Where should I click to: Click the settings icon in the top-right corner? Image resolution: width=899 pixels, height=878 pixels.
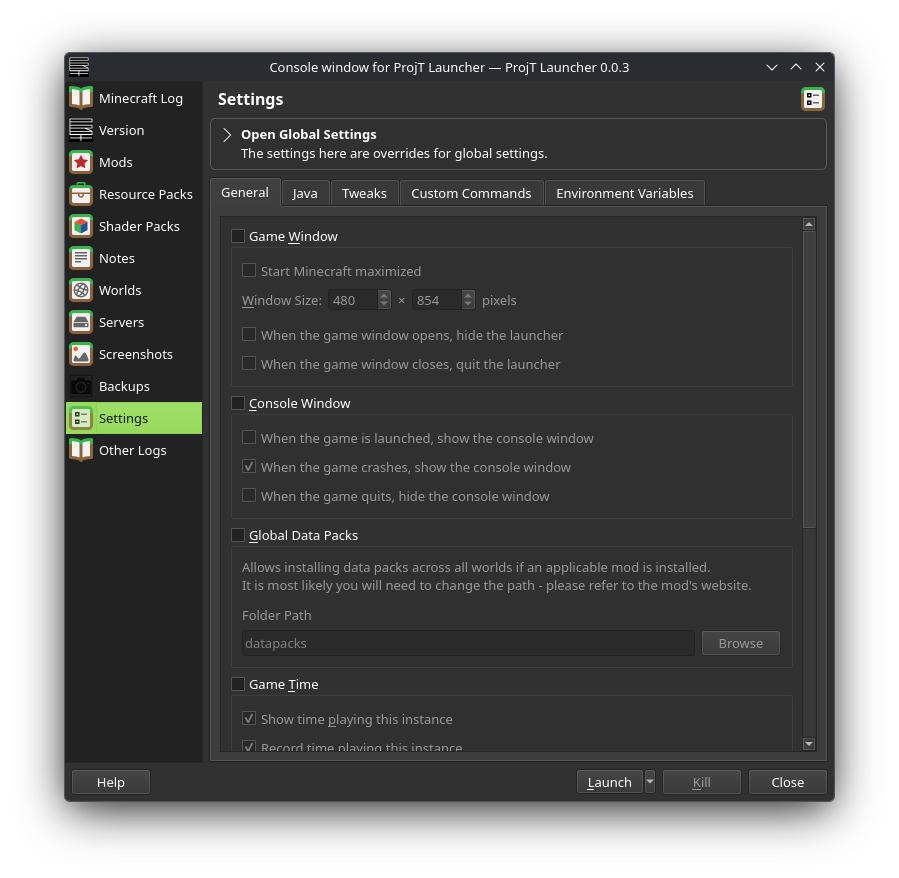click(813, 99)
